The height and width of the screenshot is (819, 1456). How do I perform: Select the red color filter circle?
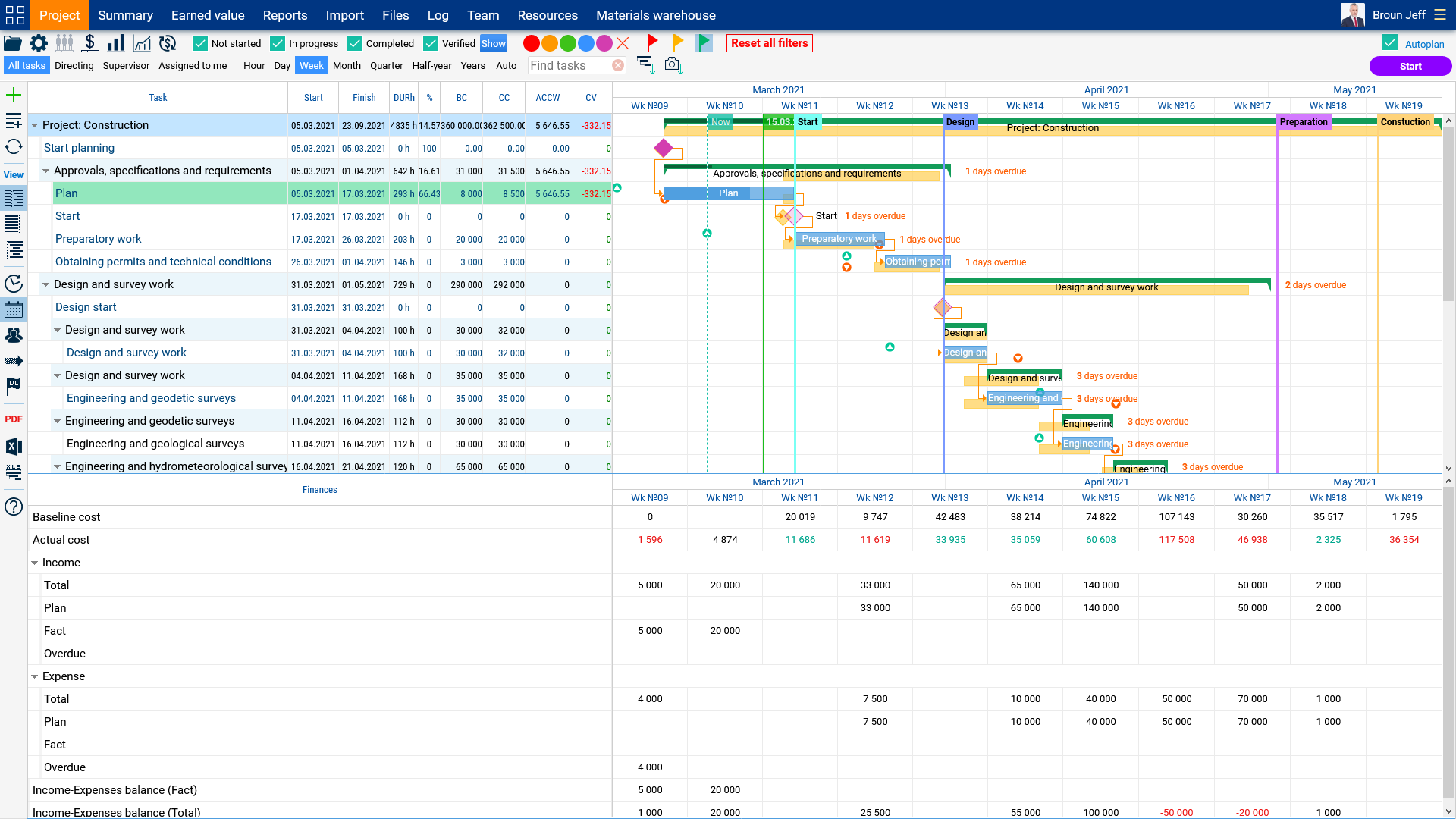[532, 43]
